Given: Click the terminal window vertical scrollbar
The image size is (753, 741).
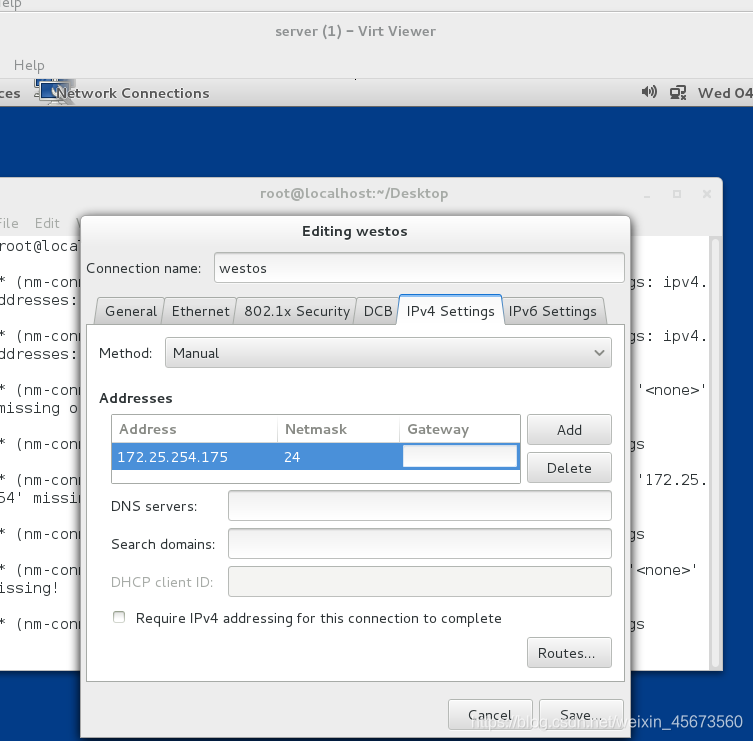Looking at the screenshot, I should (x=715, y=452).
